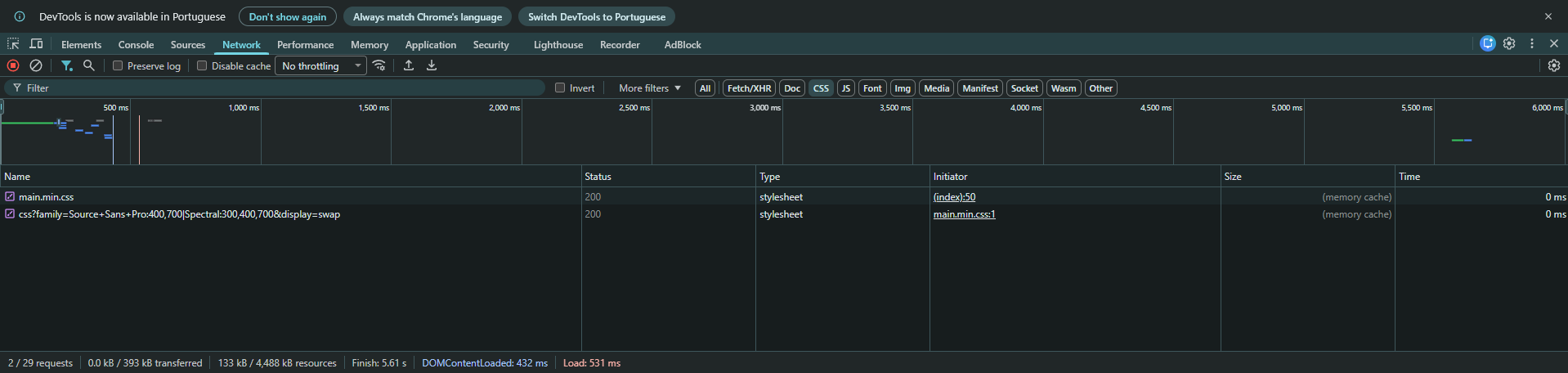Dismiss the language notification bar
Viewport: 1568px width, 373px height.
[1548, 16]
